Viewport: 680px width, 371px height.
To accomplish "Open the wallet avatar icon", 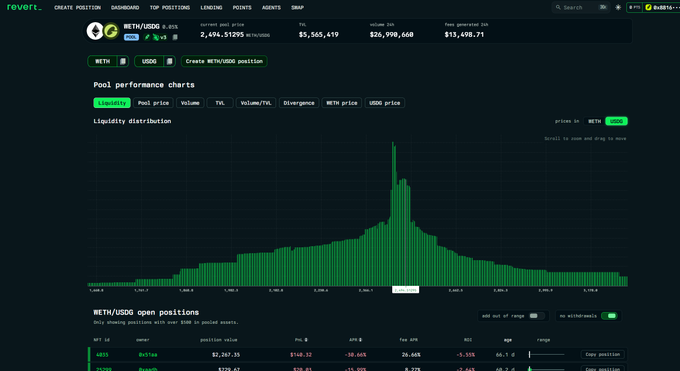I will click(x=648, y=7).
